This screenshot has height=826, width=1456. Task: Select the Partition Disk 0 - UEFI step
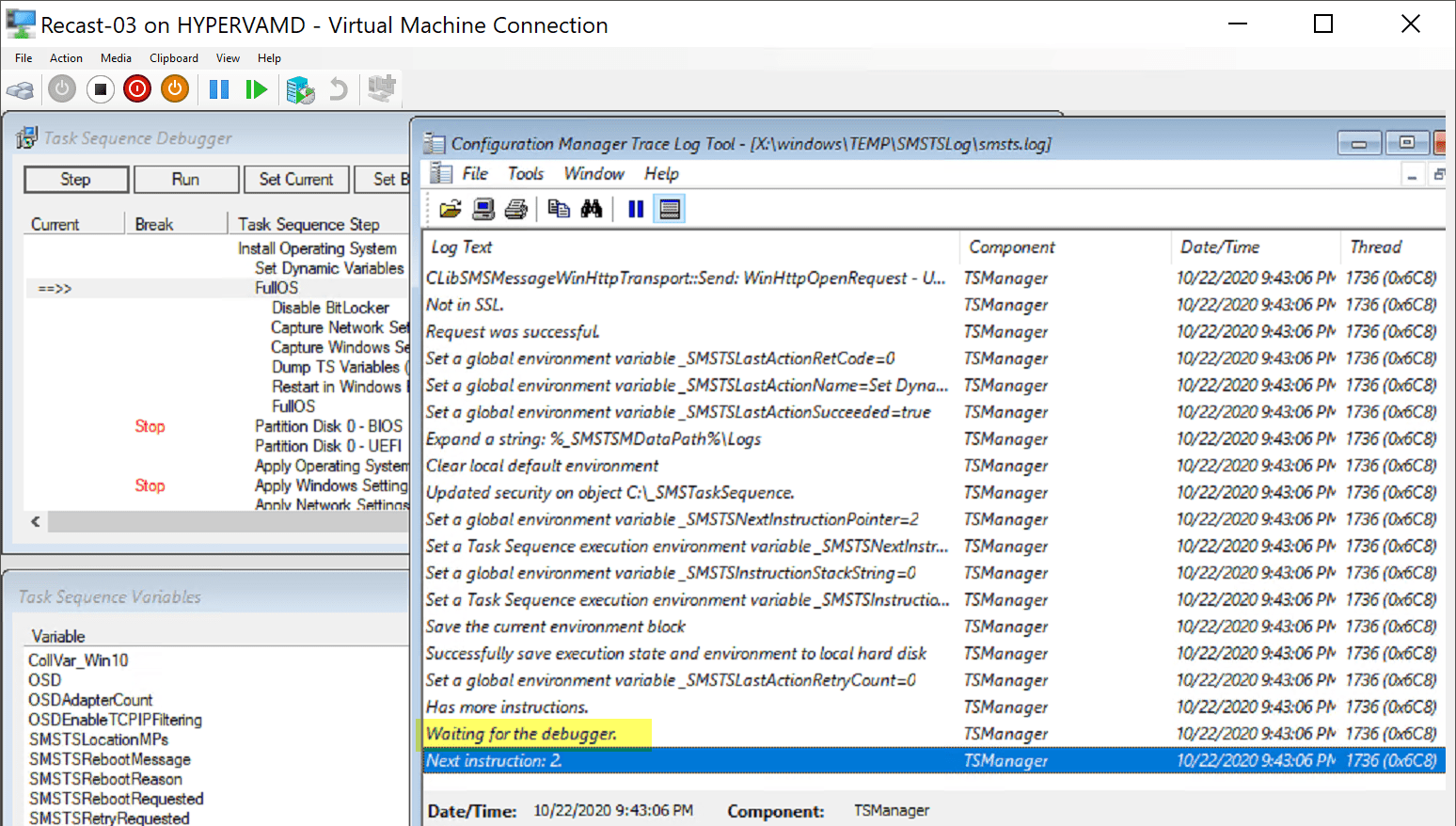click(329, 446)
